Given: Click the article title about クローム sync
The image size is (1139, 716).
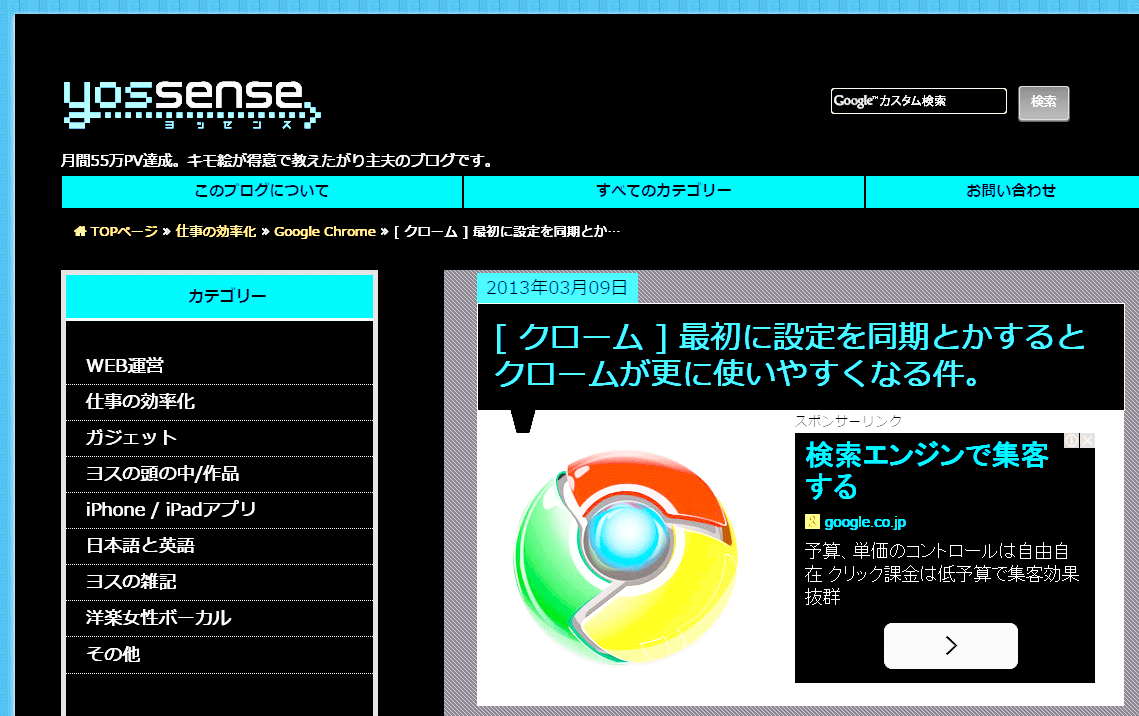Looking at the screenshot, I should (x=790, y=356).
